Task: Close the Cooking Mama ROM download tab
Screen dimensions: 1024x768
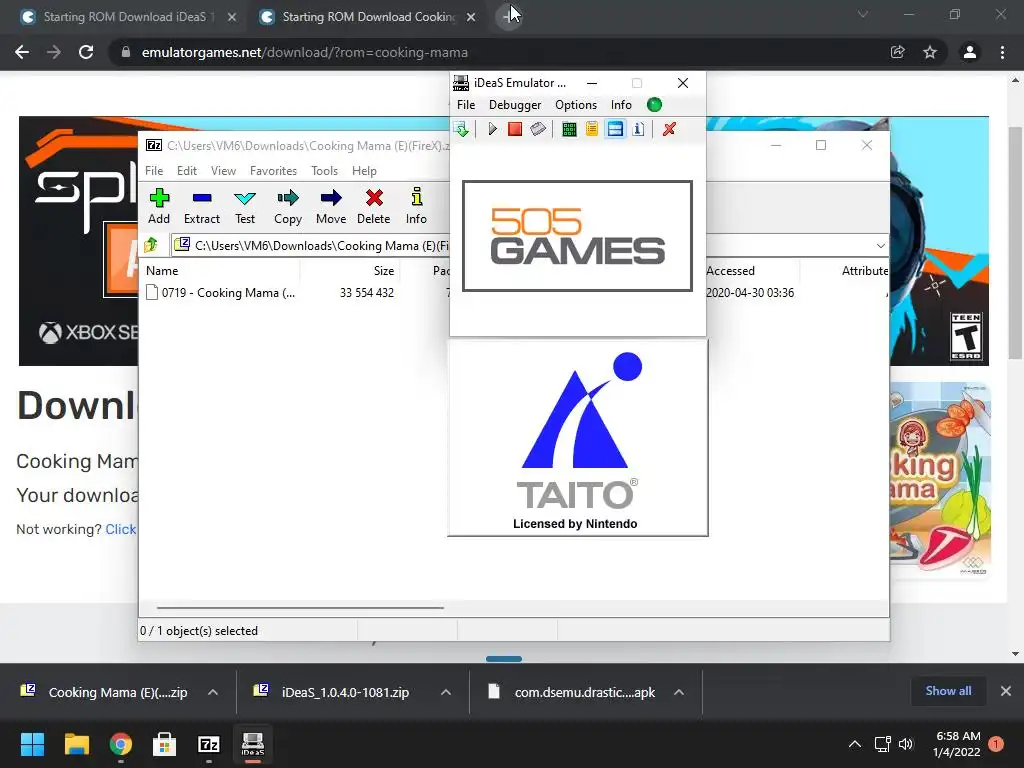Action: click(x=471, y=17)
